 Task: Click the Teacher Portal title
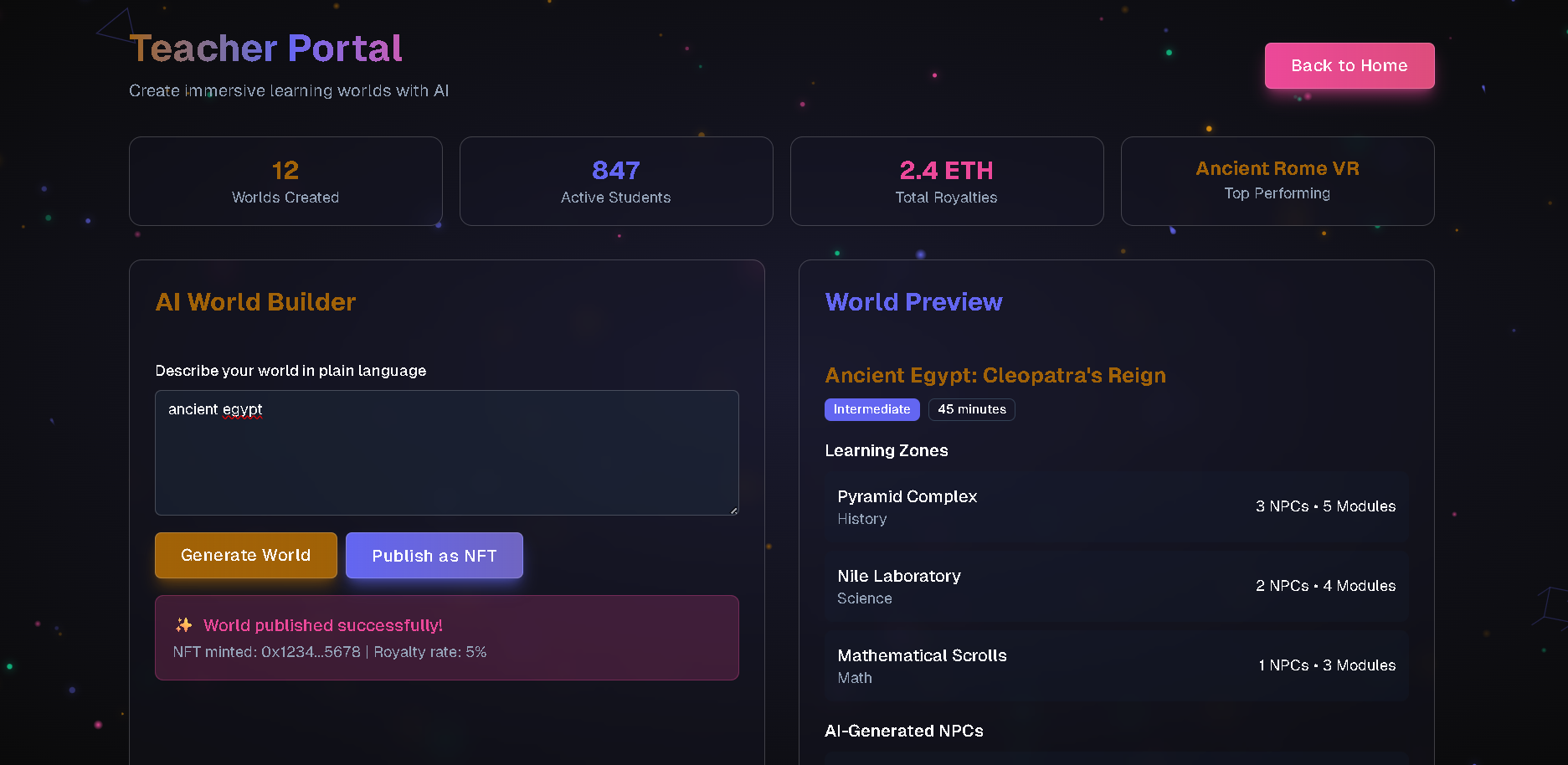tap(266, 48)
